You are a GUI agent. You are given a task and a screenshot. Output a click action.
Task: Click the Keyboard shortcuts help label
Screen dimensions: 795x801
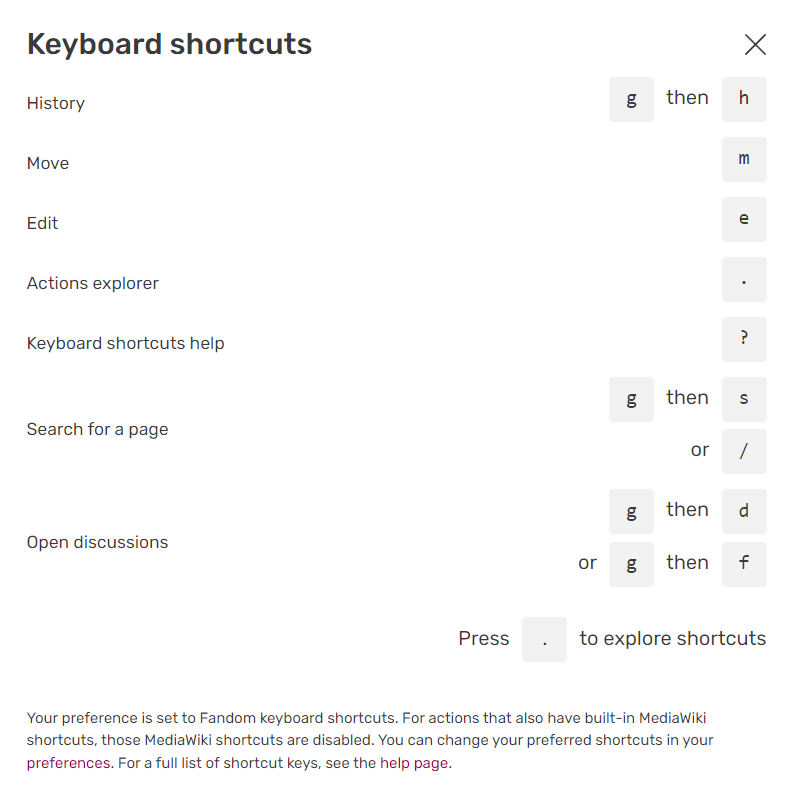(x=125, y=343)
